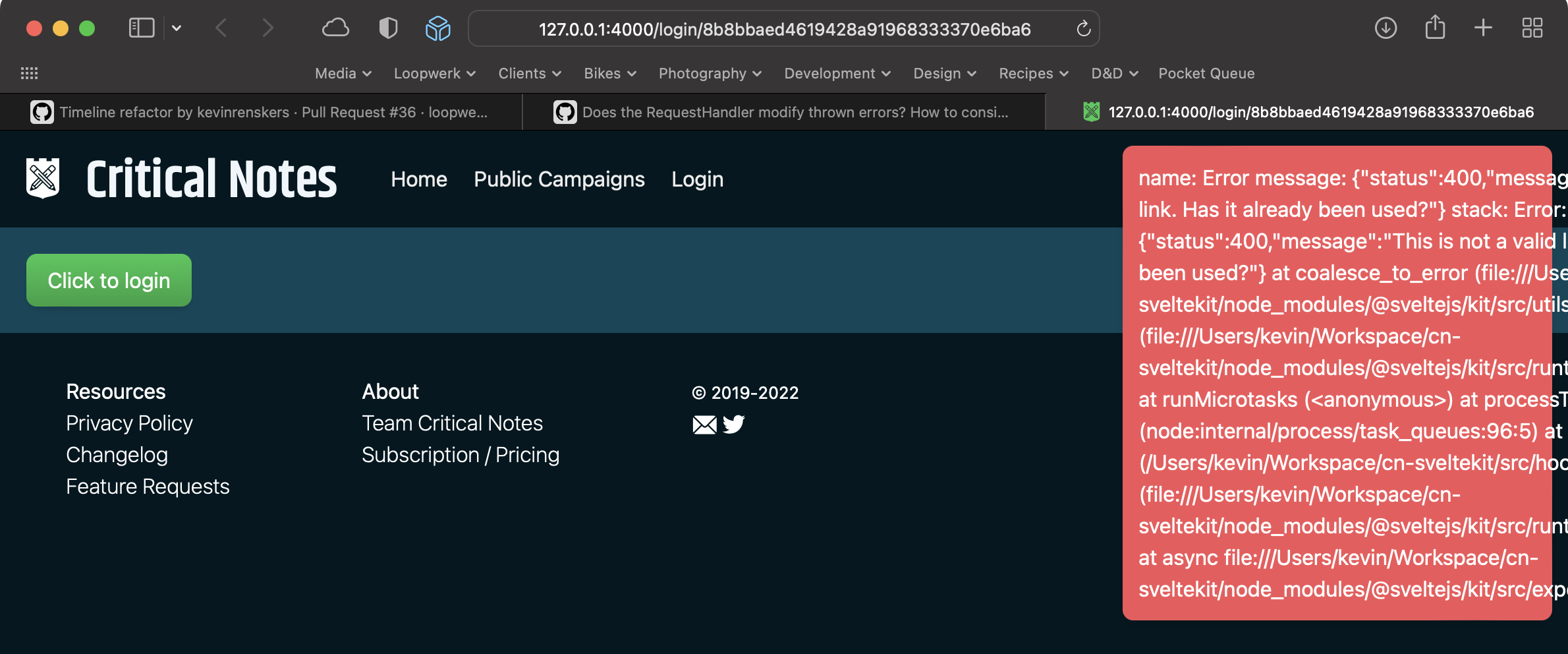
Task: Go to the Home nav link
Action: click(419, 179)
